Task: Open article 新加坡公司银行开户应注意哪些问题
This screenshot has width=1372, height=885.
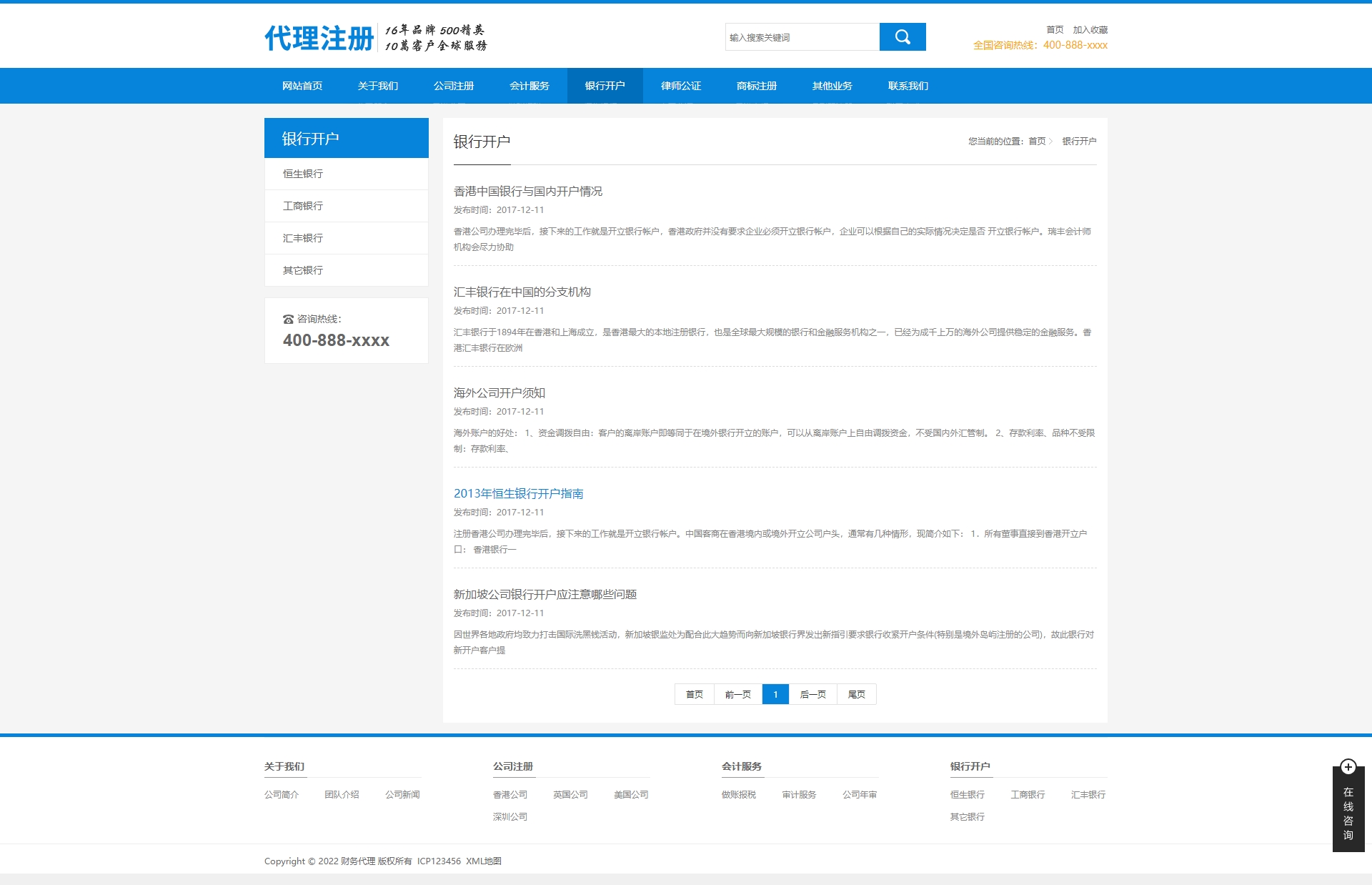Action: [545, 595]
